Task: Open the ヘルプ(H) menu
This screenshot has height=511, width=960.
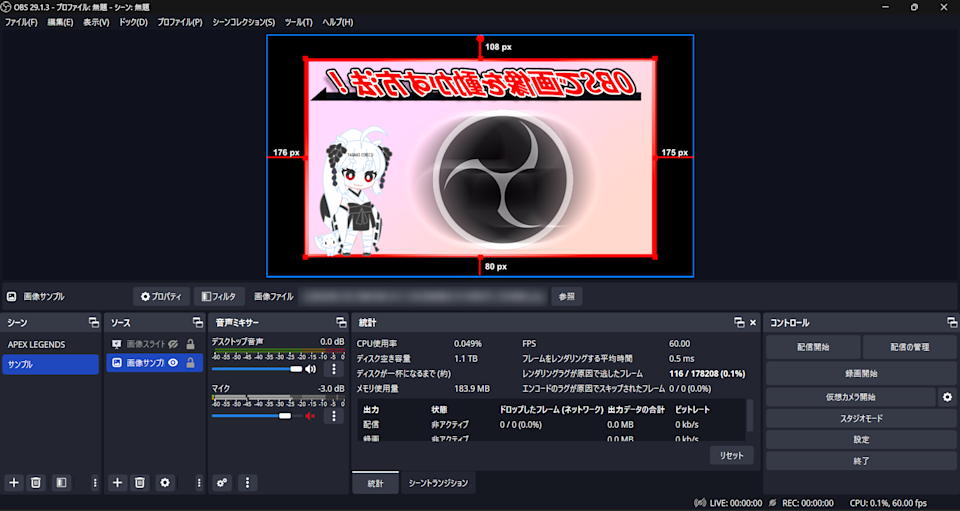Action: pyautogui.click(x=338, y=22)
